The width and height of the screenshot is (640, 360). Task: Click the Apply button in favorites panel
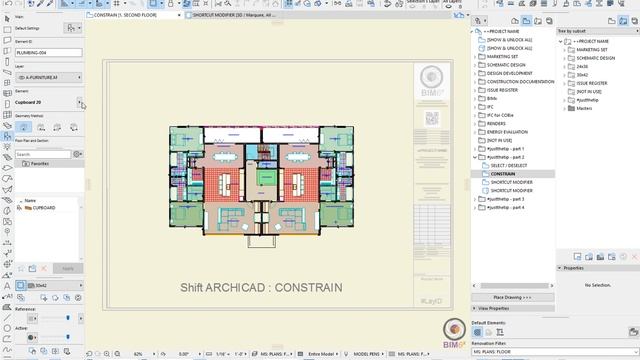point(68,269)
